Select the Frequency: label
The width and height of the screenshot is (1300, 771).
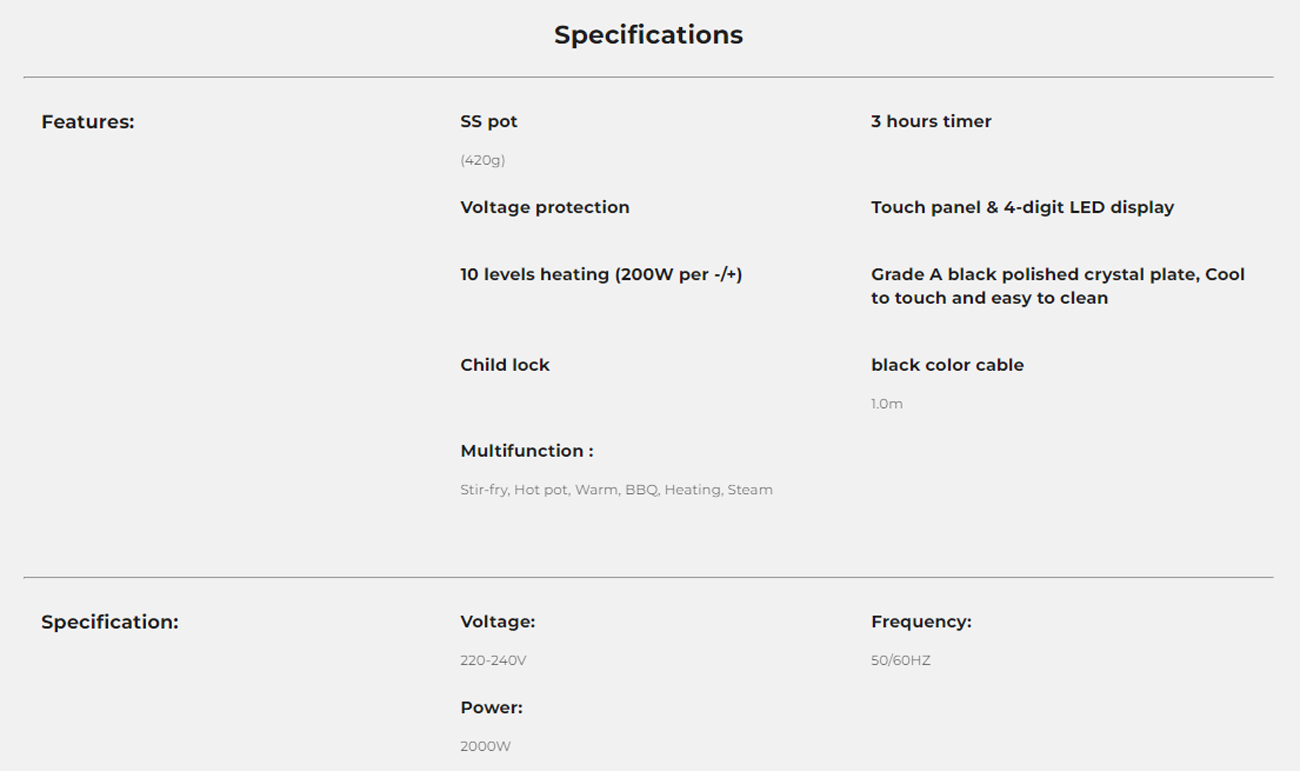click(921, 622)
